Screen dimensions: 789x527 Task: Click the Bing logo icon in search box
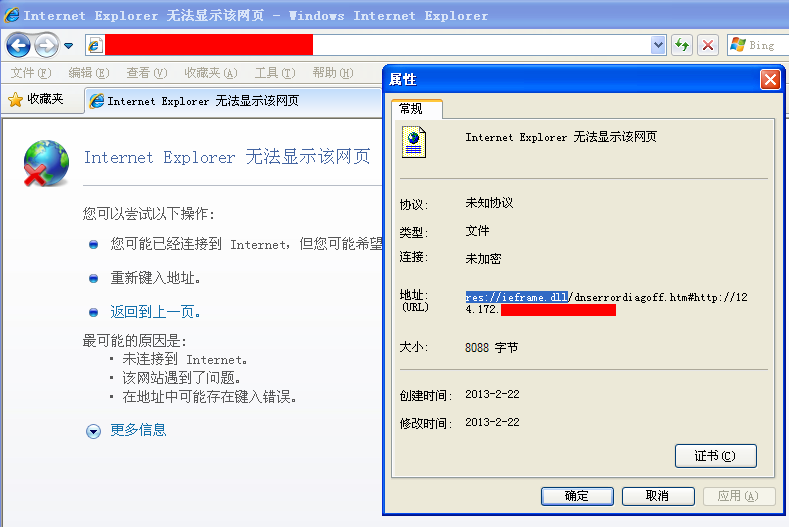(x=738, y=45)
